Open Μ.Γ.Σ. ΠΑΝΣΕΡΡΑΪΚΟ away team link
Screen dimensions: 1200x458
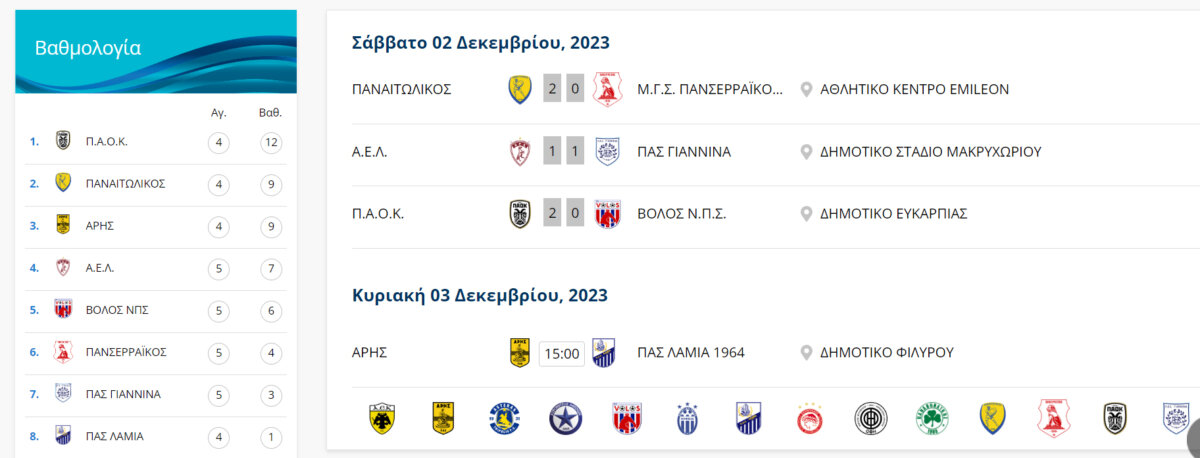(x=710, y=89)
